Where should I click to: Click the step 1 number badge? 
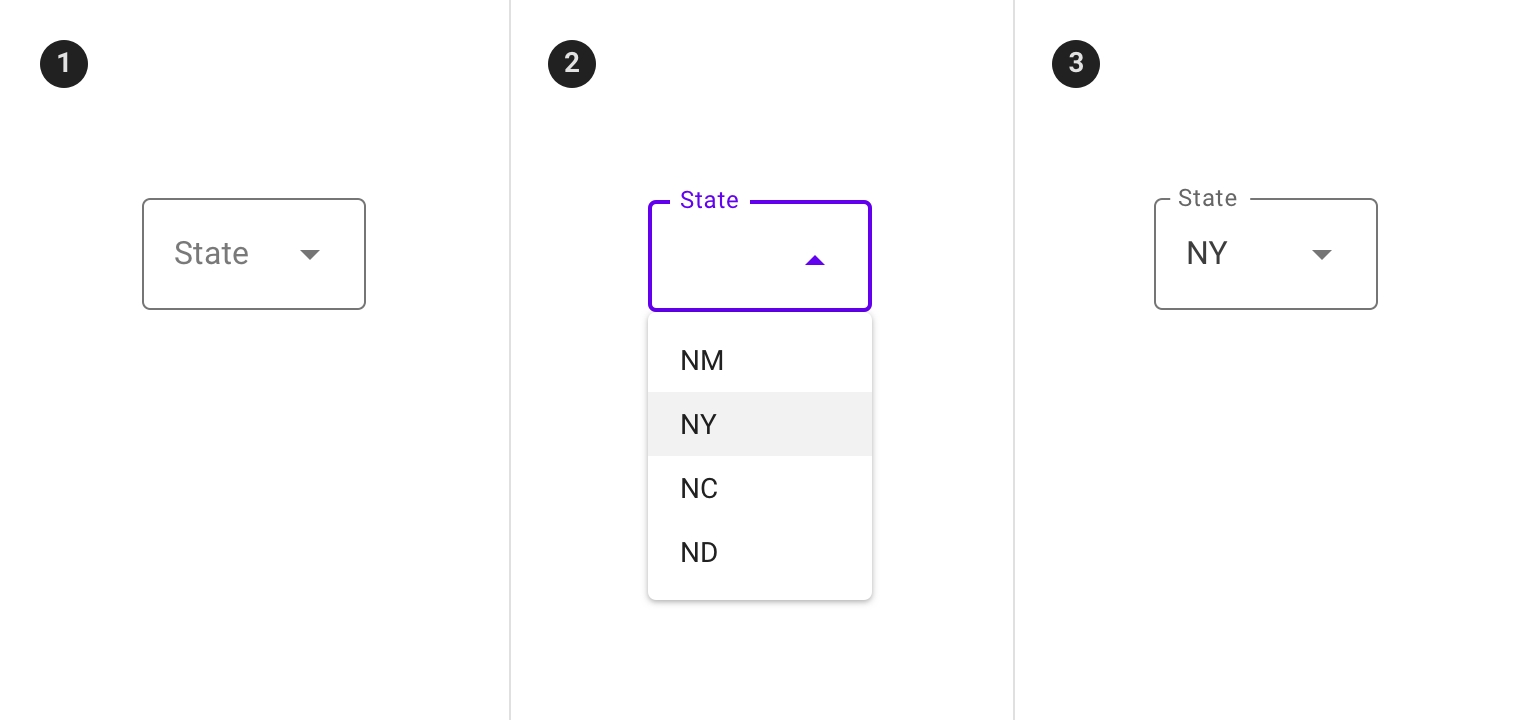64,64
